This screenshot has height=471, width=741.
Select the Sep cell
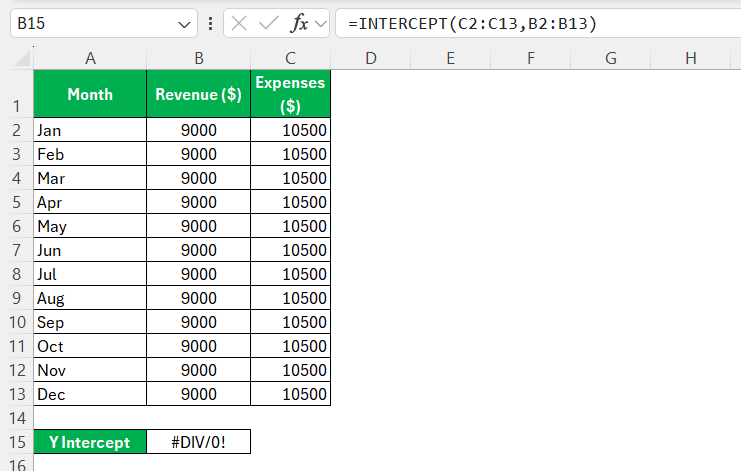pos(90,322)
